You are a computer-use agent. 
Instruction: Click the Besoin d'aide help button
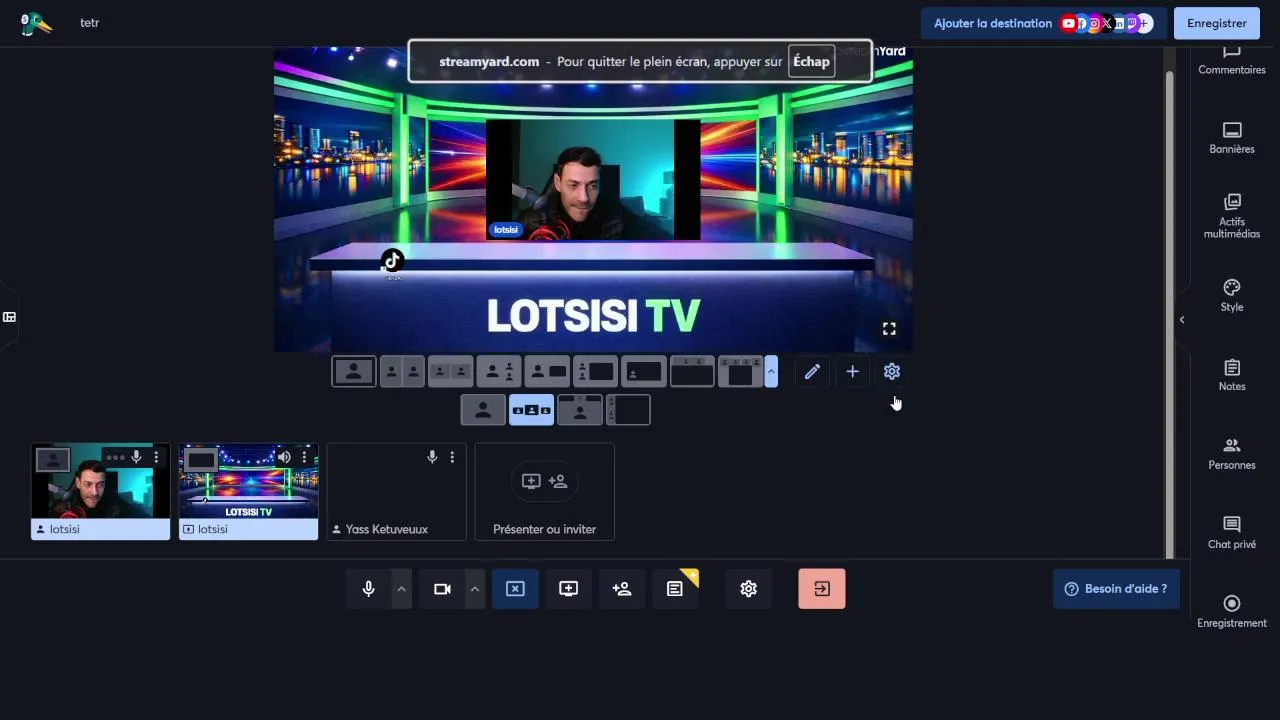(x=1116, y=589)
